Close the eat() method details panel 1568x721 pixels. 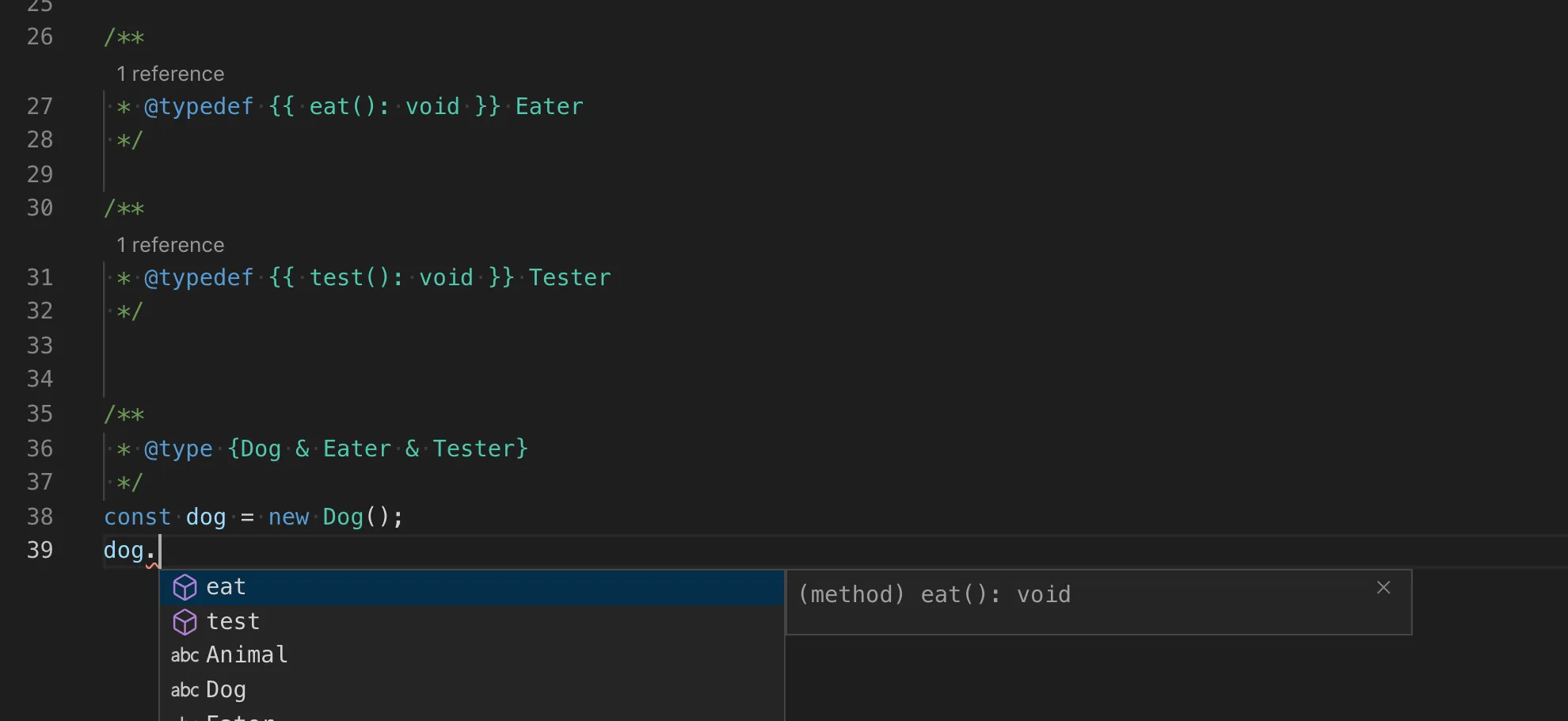[x=1383, y=588]
